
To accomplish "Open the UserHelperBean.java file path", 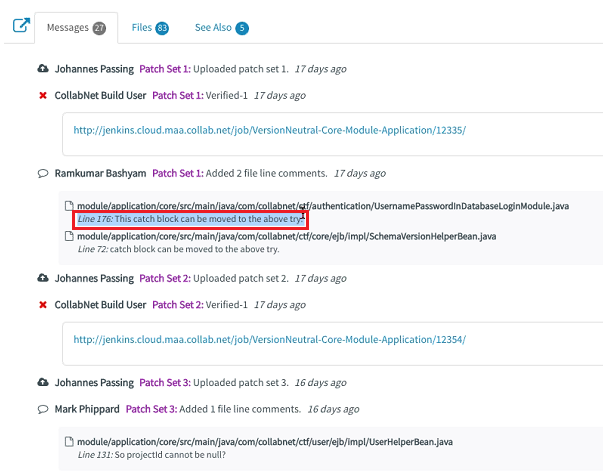I will point(265,442).
